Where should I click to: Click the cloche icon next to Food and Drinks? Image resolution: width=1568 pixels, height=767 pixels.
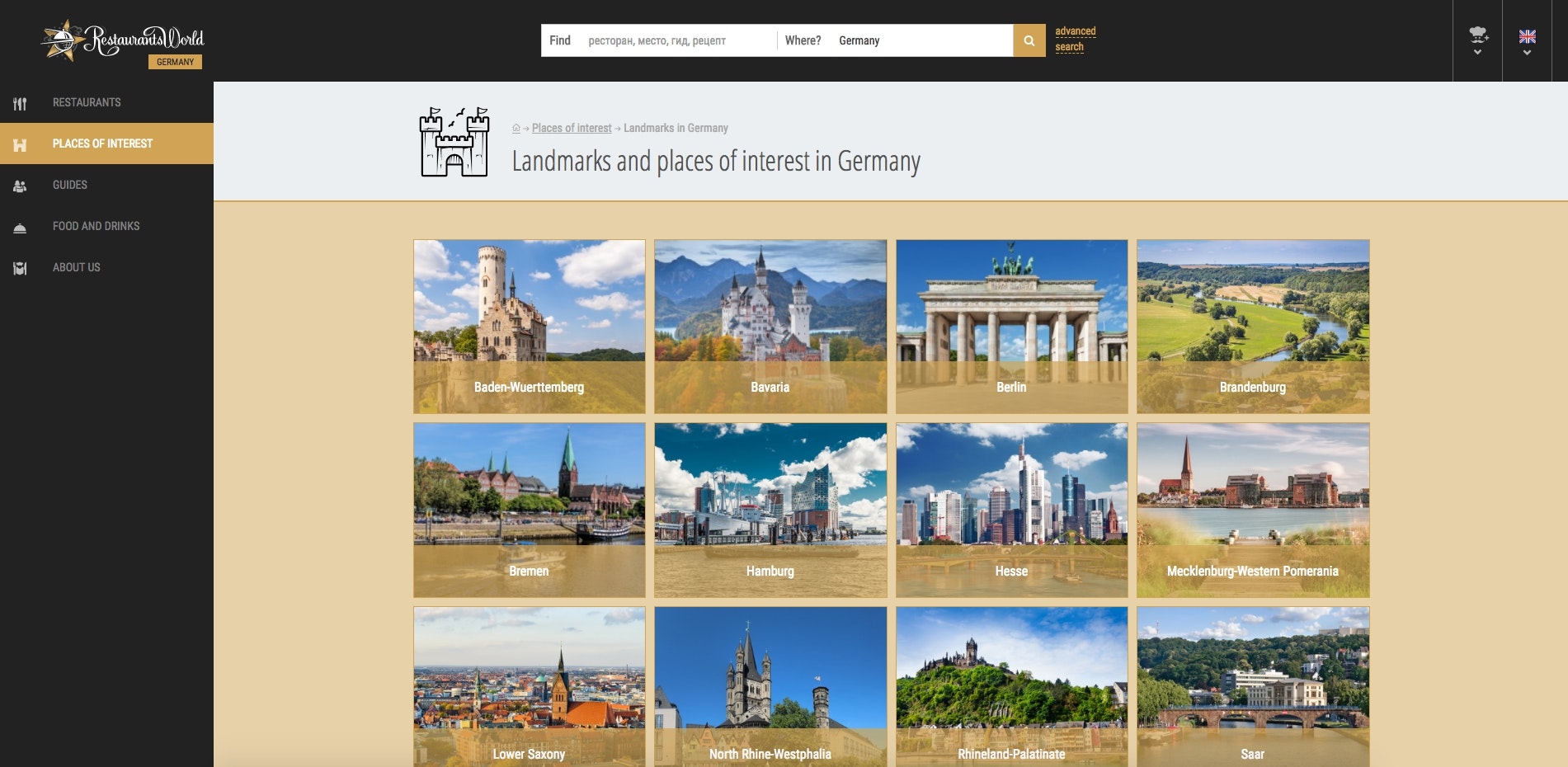click(x=19, y=226)
